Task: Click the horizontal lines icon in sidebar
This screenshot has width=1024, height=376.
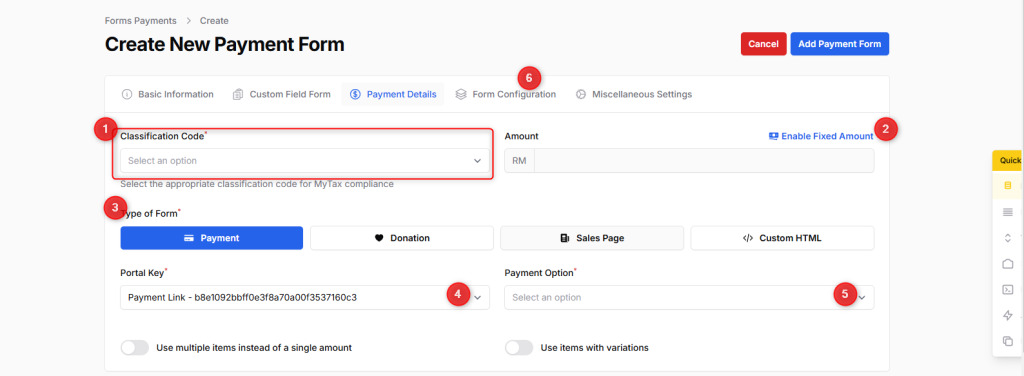Action: coord(1008,212)
